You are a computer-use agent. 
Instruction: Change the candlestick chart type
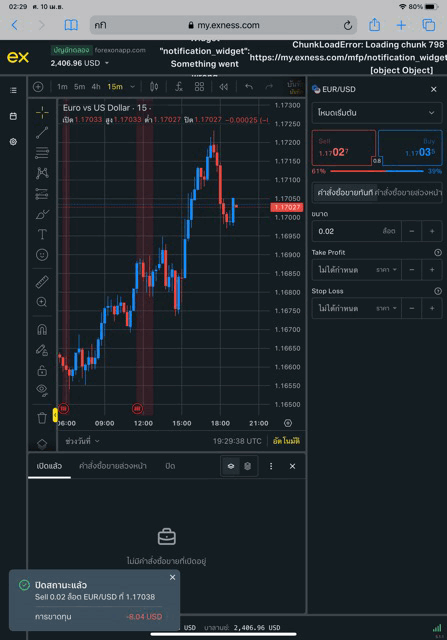[154, 87]
